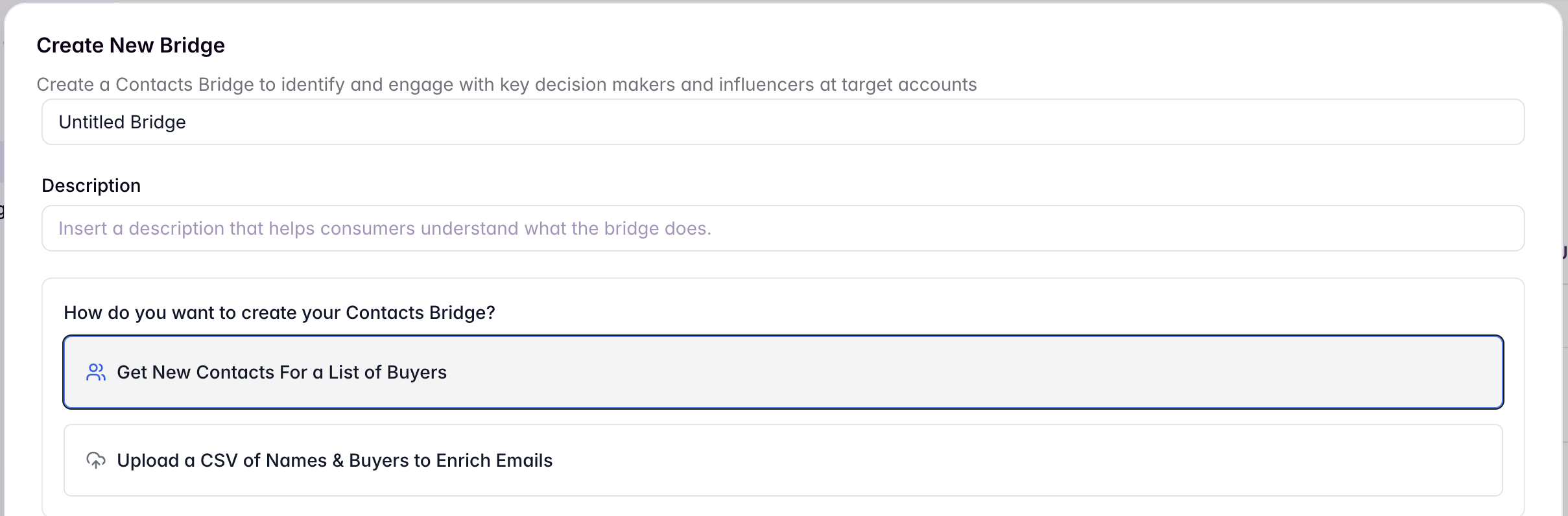Deselect the currently highlighted contacts option
Image resolution: width=1568 pixels, height=516 pixels.
tap(778, 372)
